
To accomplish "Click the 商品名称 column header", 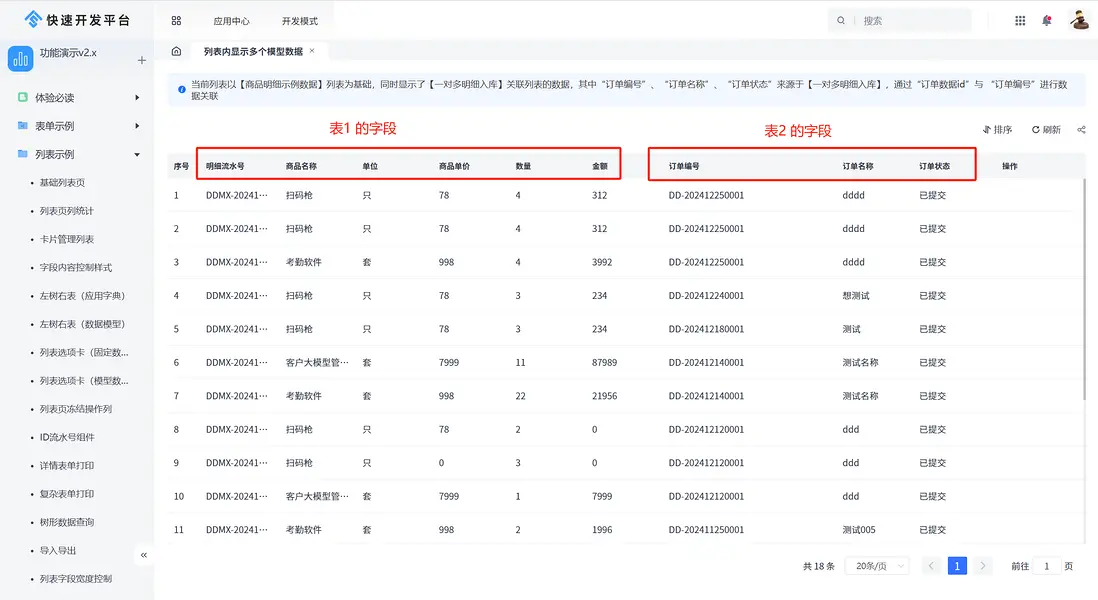I will [x=301, y=166].
